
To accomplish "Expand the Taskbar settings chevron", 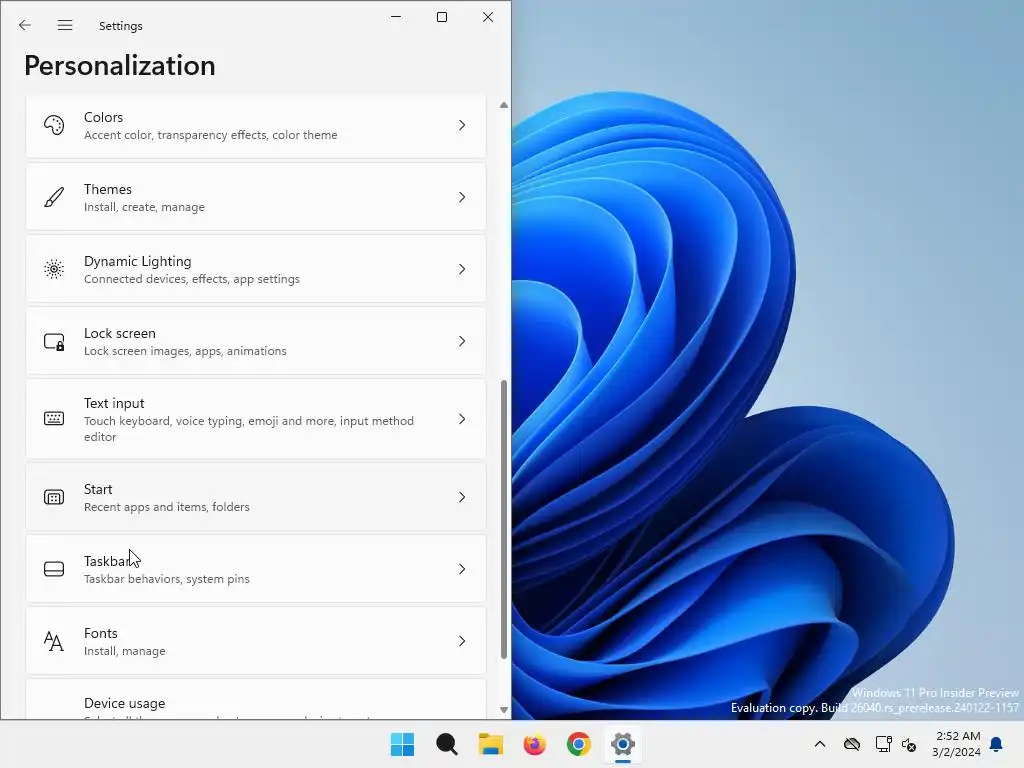I will click(x=462, y=569).
